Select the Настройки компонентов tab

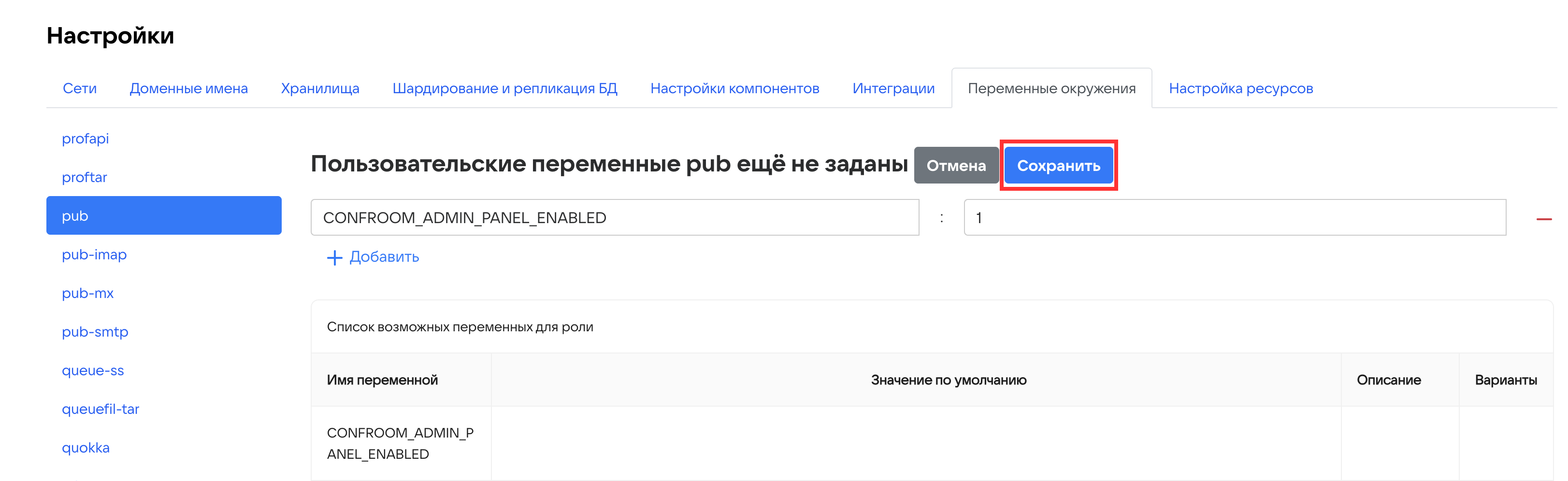click(734, 89)
